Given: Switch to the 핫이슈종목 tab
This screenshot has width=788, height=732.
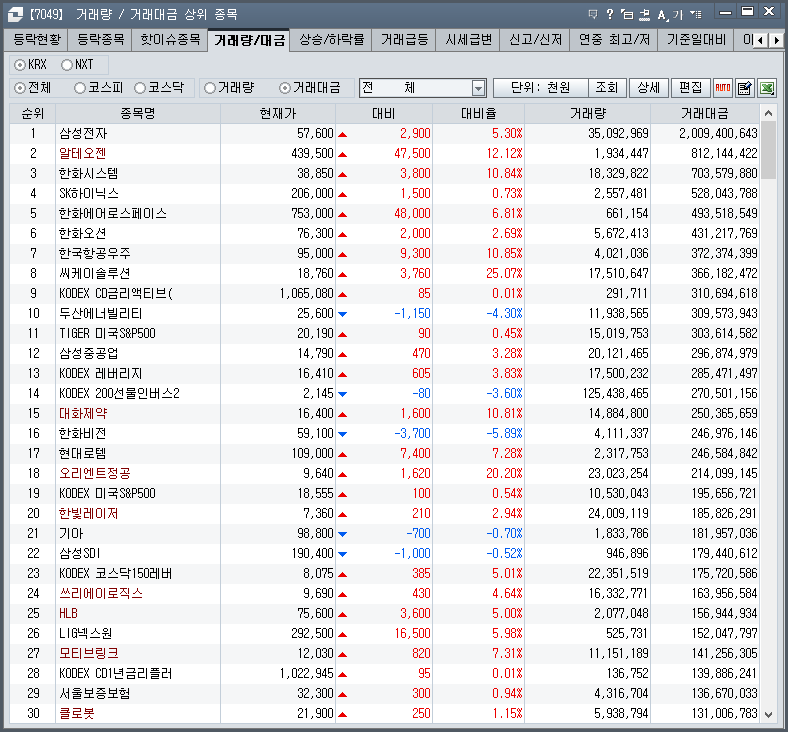Looking at the screenshot, I should [x=170, y=40].
